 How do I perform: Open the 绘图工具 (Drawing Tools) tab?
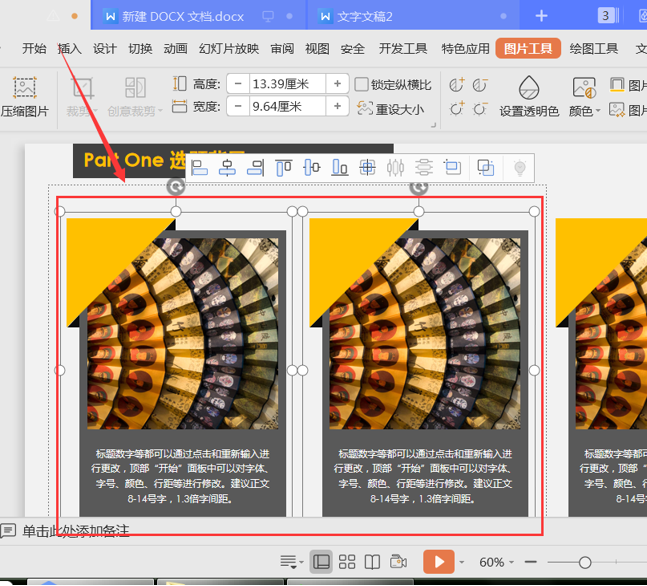593,48
